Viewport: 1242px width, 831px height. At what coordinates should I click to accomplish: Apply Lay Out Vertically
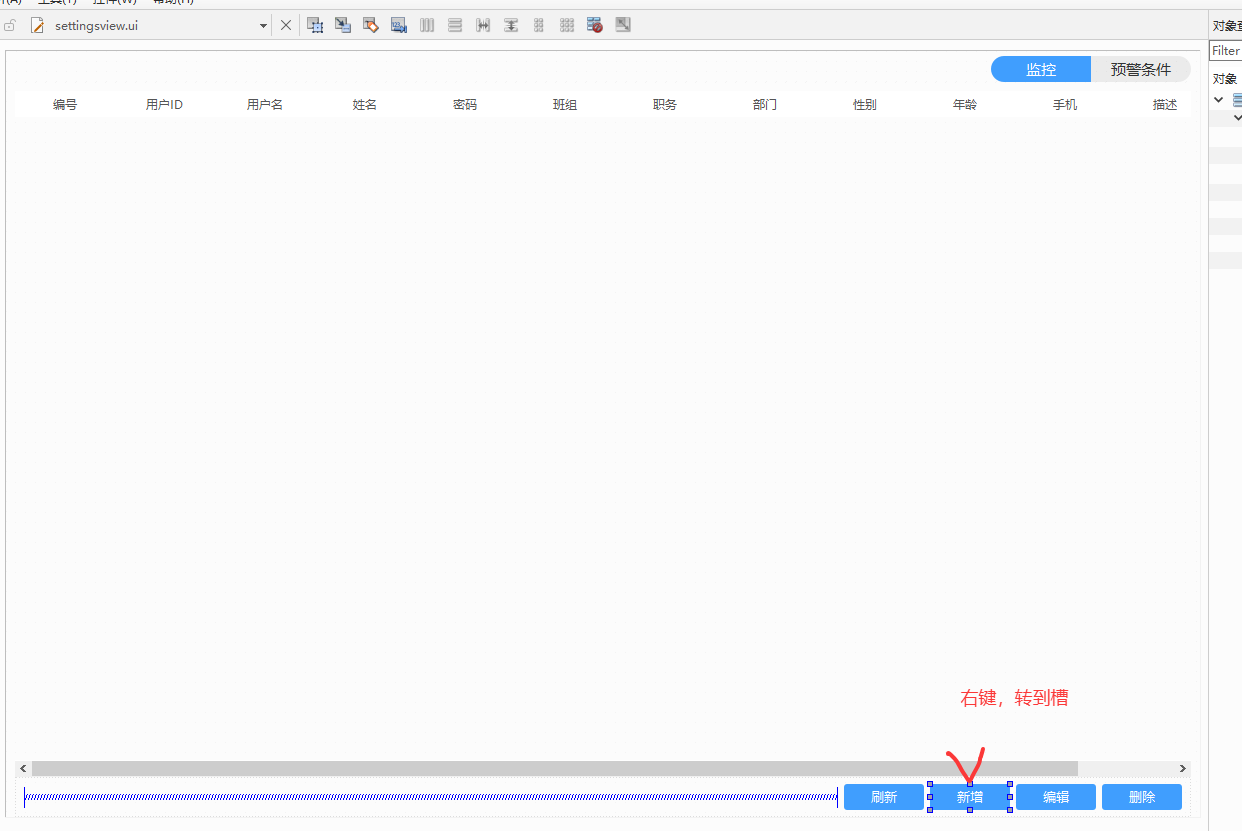tap(455, 25)
